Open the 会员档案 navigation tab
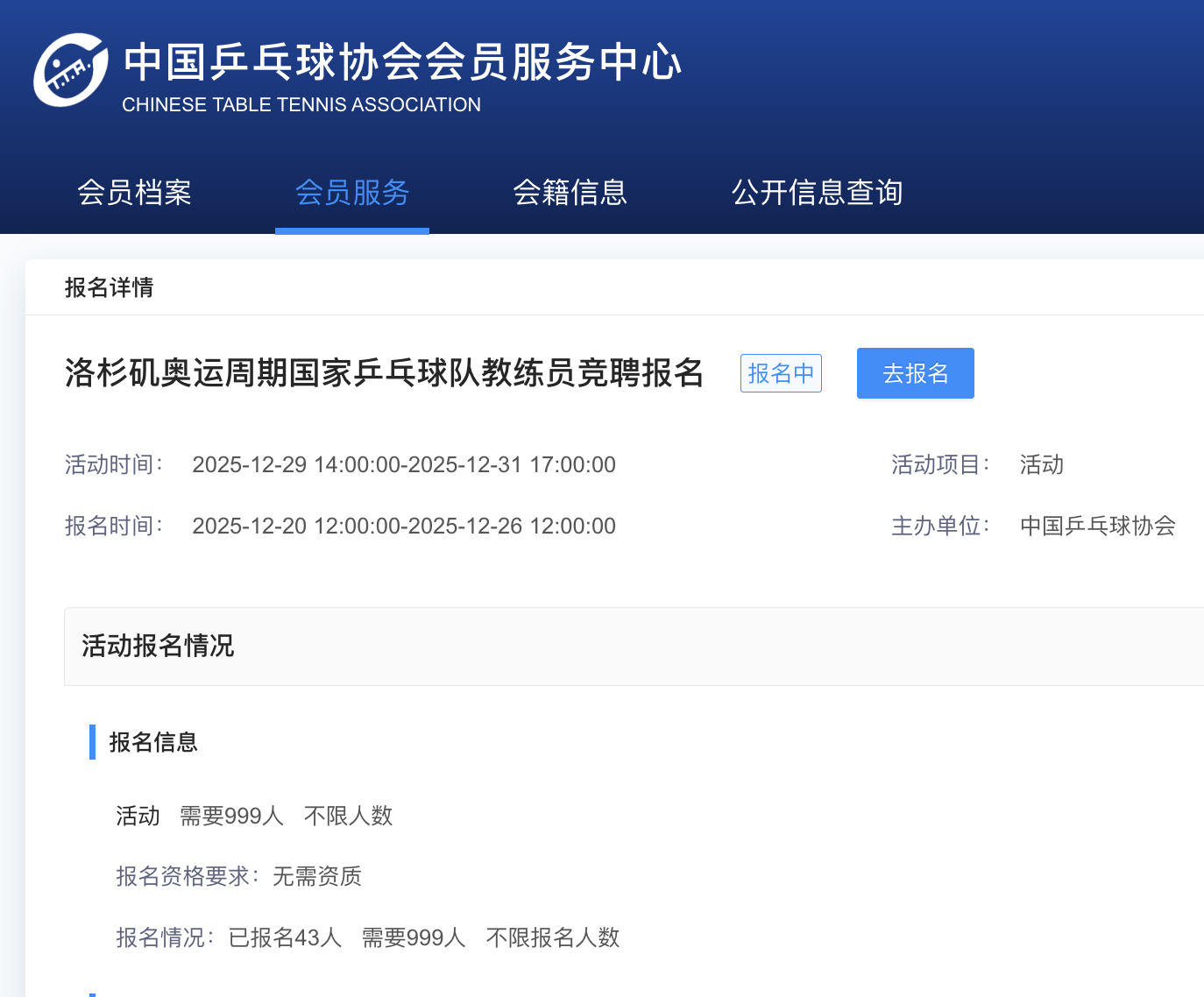 point(134,193)
